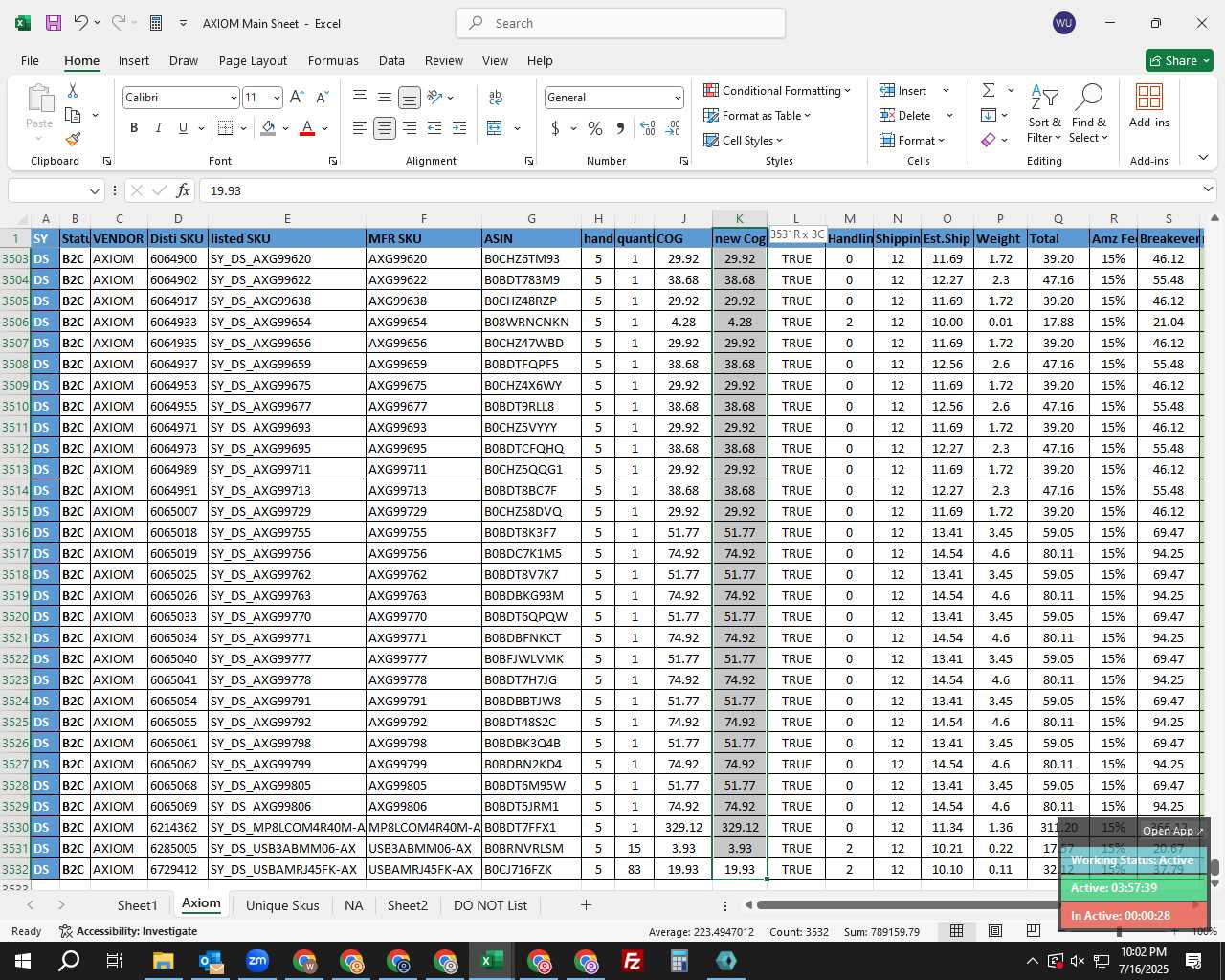Click the Undo arrow icon
Image resolution: width=1225 pixels, height=980 pixels.
pyautogui.click(x=81, y=23)
